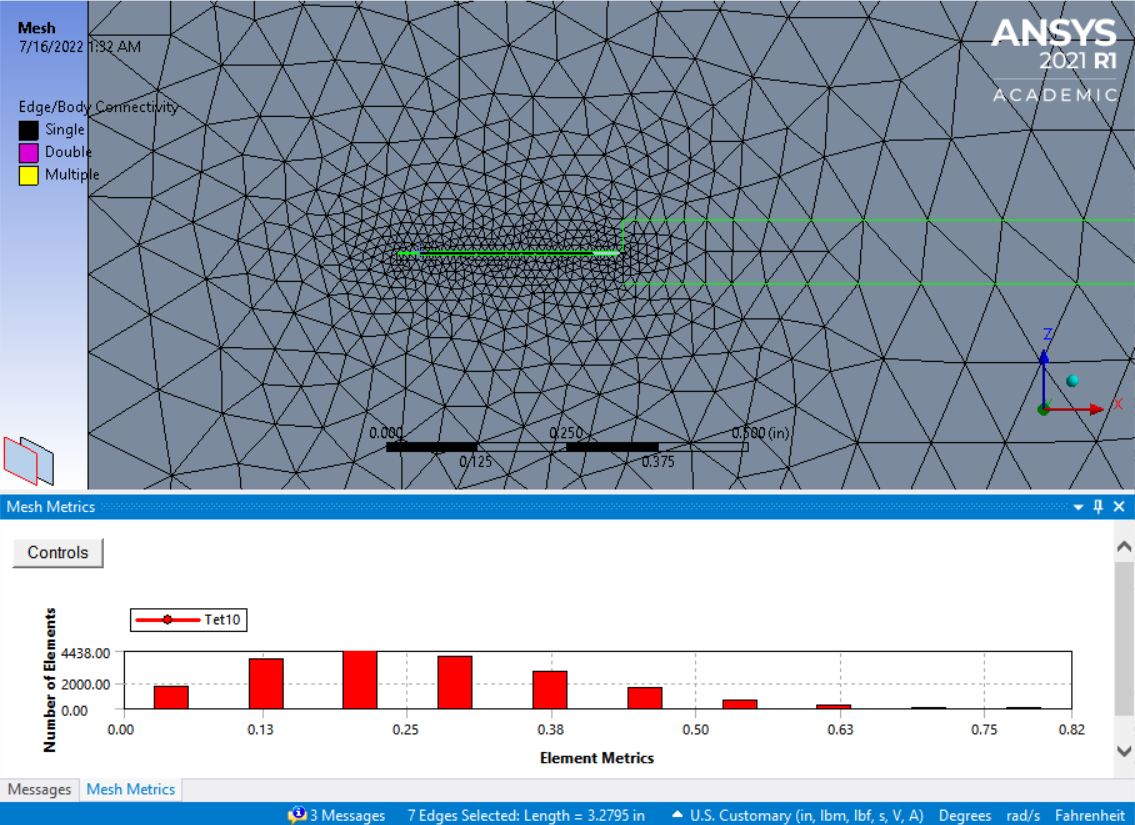Click the '7 Edges Selected' status text
The height and width of the screenshot is (825, 1135).
click(x=526, y=816)
